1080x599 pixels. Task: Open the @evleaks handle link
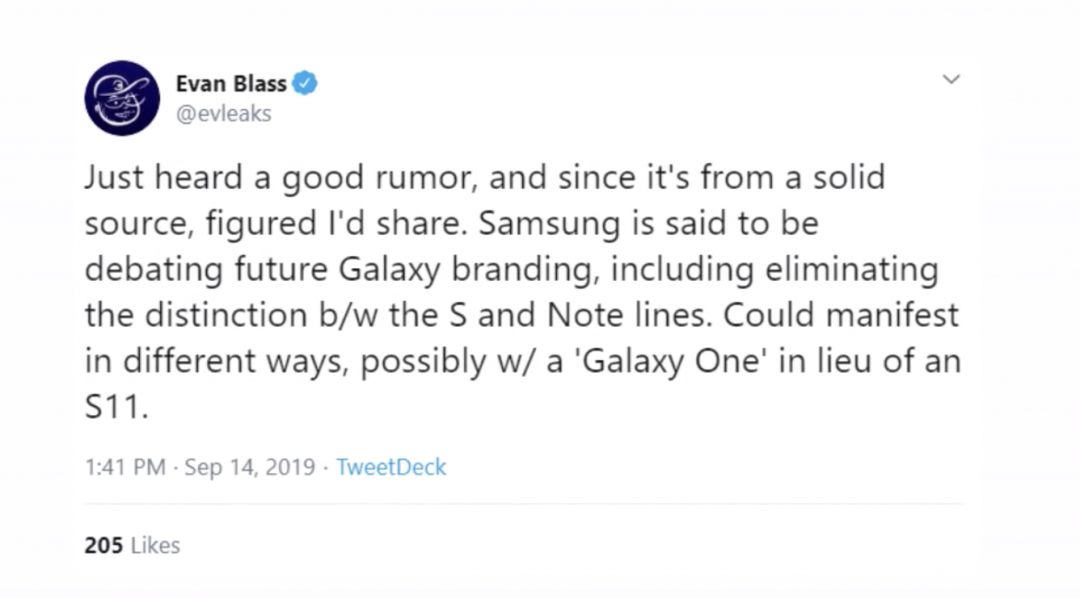223,114
